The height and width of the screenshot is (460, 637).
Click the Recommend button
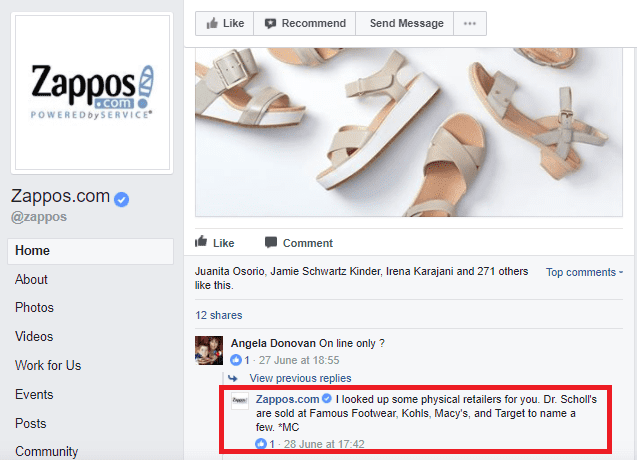pyautogui.click(x=305, y=23)
